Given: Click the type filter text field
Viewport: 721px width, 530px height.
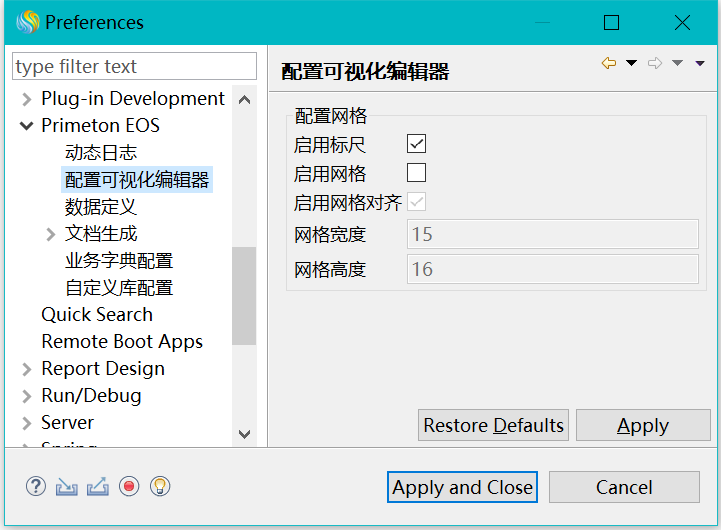Looking at the screenshot, I should (134, 67).
